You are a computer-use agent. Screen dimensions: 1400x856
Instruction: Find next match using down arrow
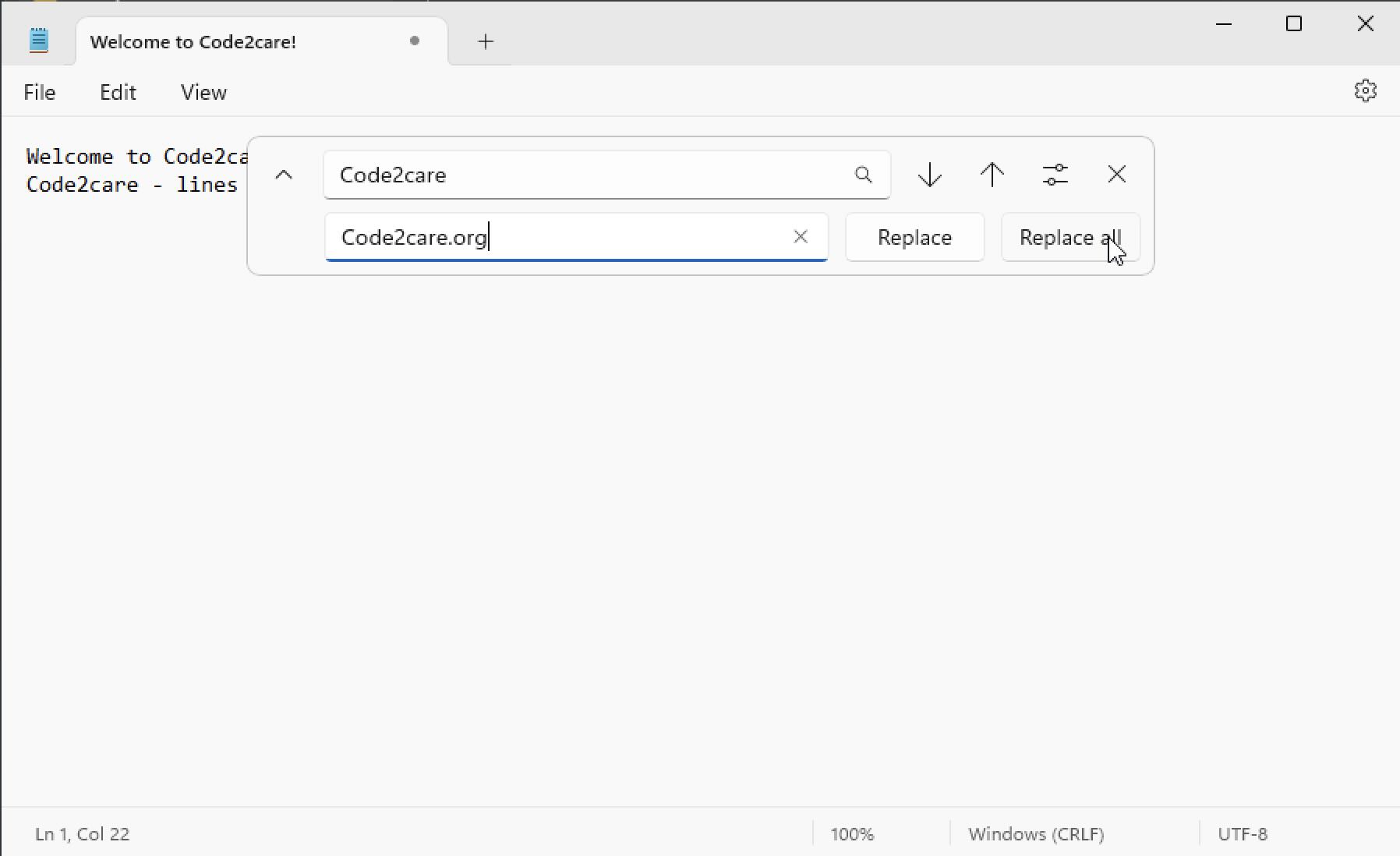coord(929,175)
